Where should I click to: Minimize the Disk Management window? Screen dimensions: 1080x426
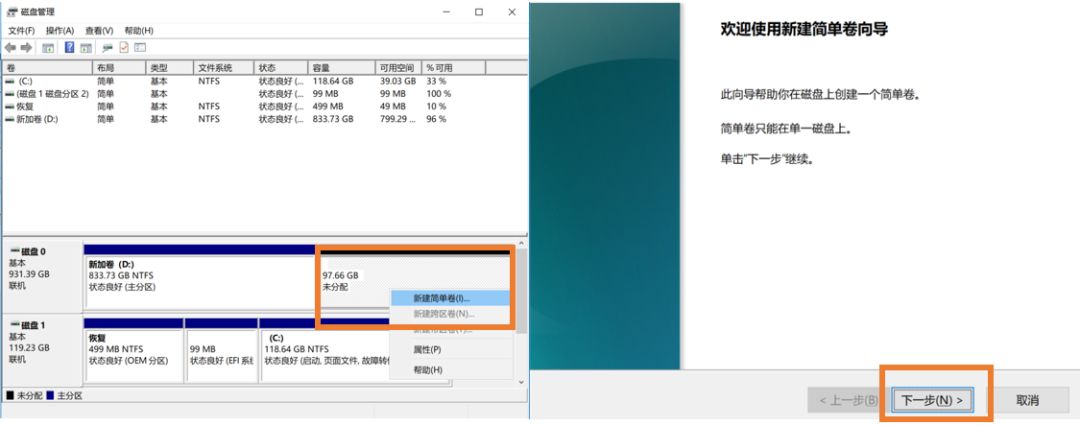[x=446, y=12]
